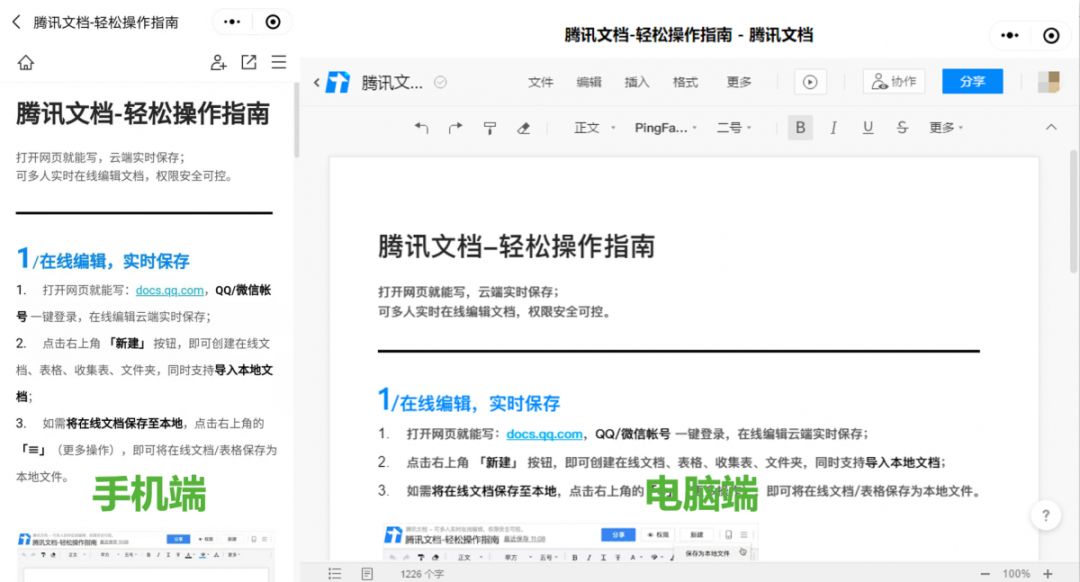Open docs.qq.com link in the mobile document
The width and height of the screenshot is (1080, 582).
169,291
